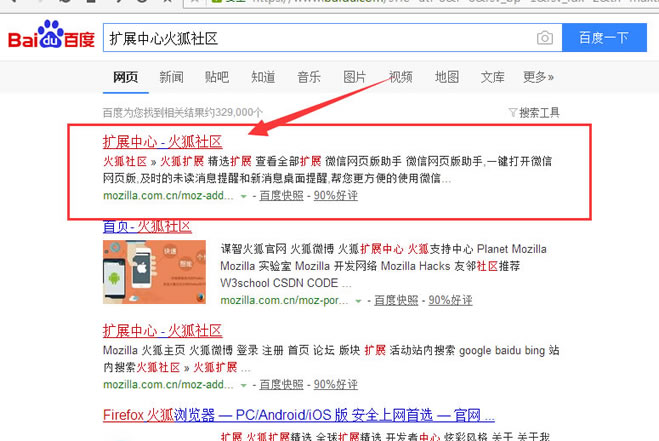
Task: Open the first 扩展中心 - 火狐社区 result
Action: (162, 141)
